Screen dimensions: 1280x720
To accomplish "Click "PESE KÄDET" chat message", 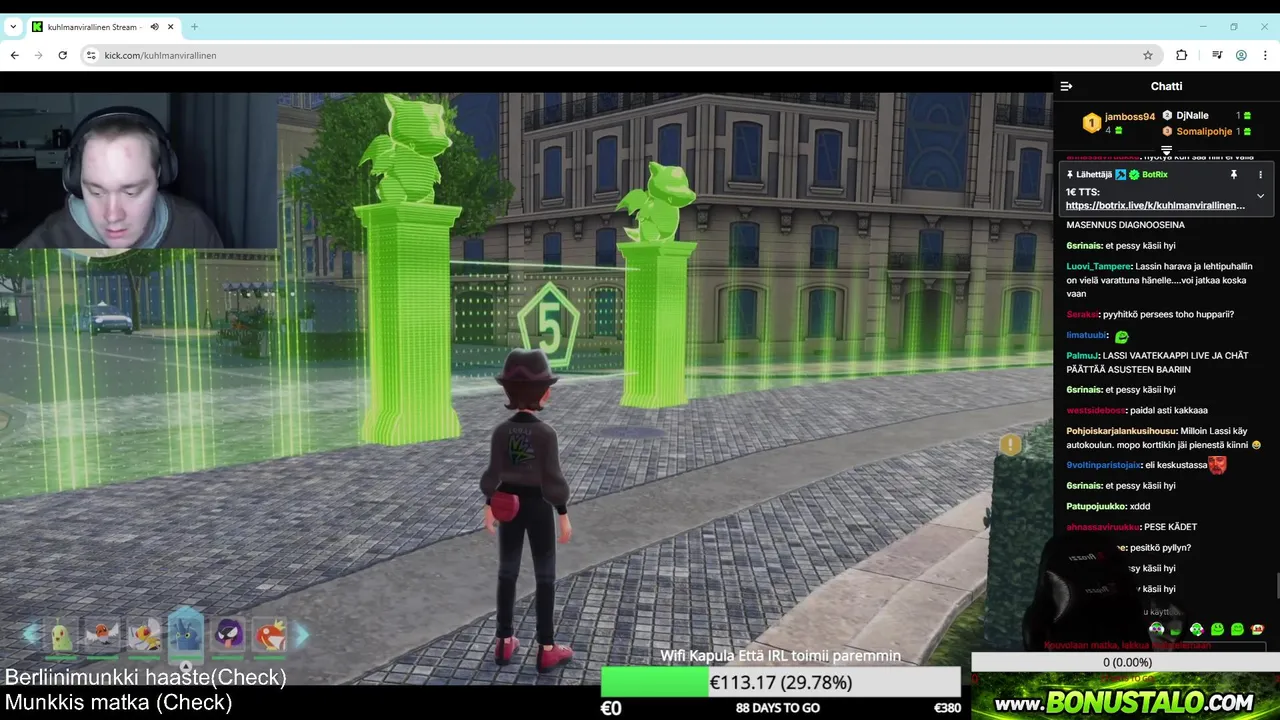I will 1170,527.
